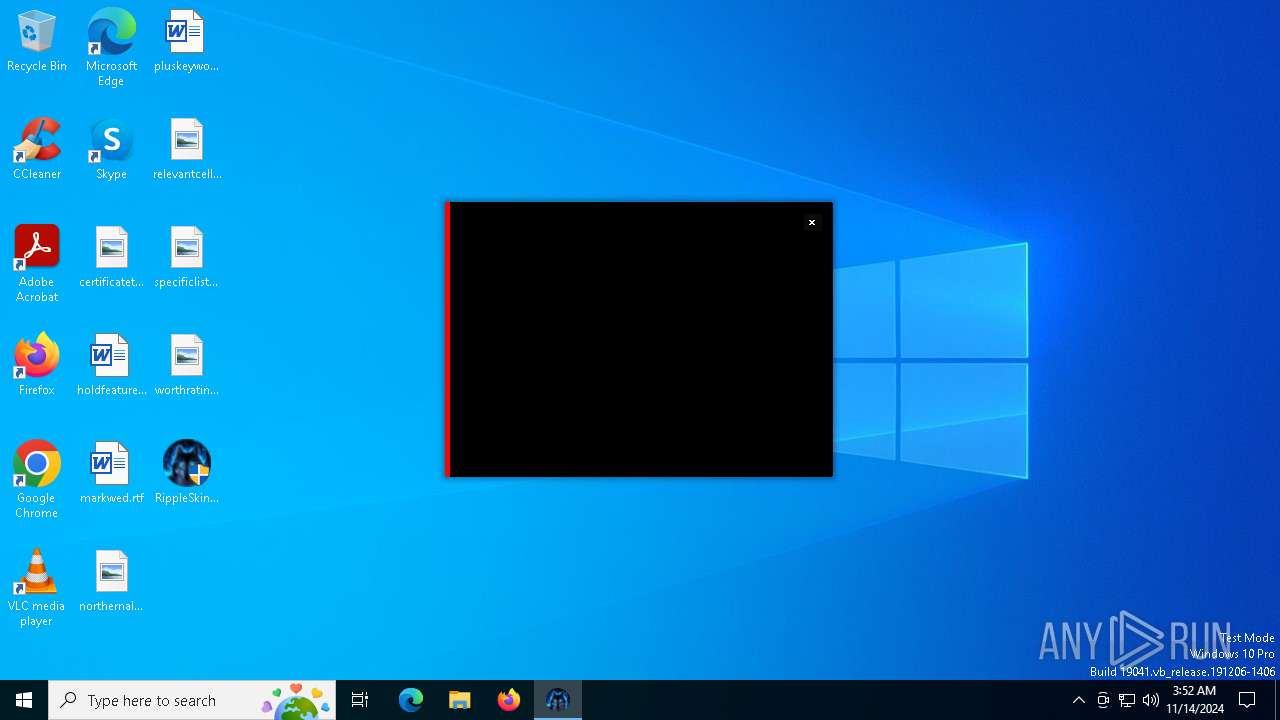Screen dimensions: 1280x720
Task: Open the network status tray icon
Action: tap(1127, 700)
